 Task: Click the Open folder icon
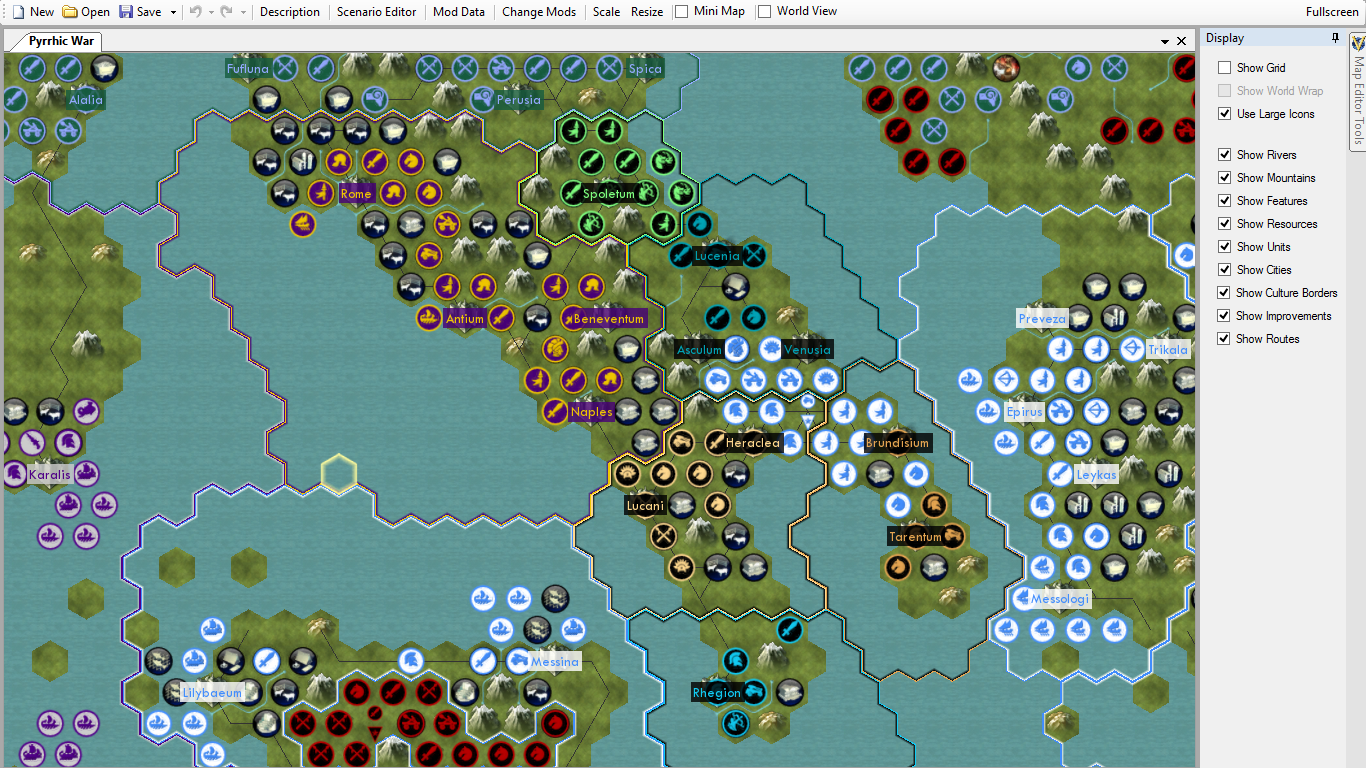70,12
